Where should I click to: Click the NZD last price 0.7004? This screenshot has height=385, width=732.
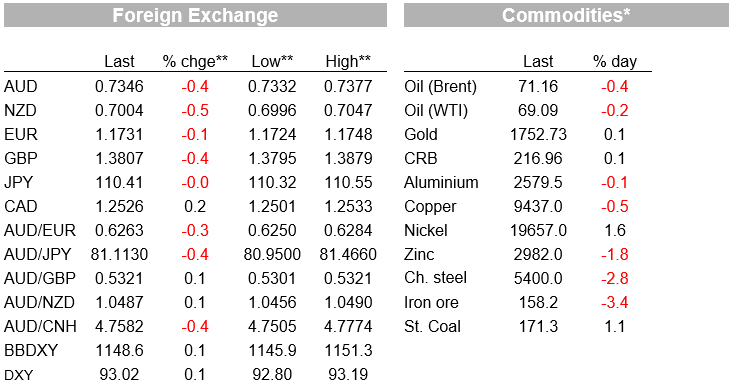pyautogui.click(x=119, y=111)
